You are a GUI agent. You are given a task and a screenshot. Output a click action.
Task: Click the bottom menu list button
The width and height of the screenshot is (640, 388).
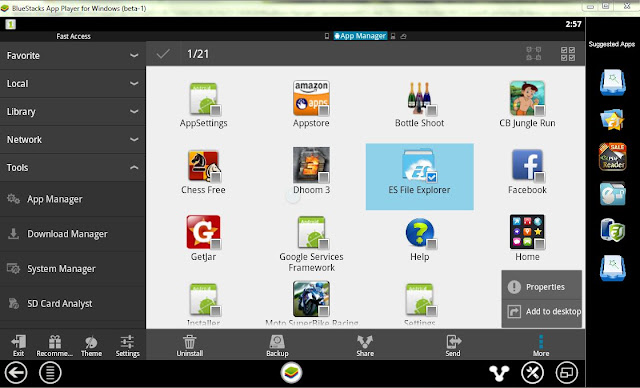[x=50, y=373]
